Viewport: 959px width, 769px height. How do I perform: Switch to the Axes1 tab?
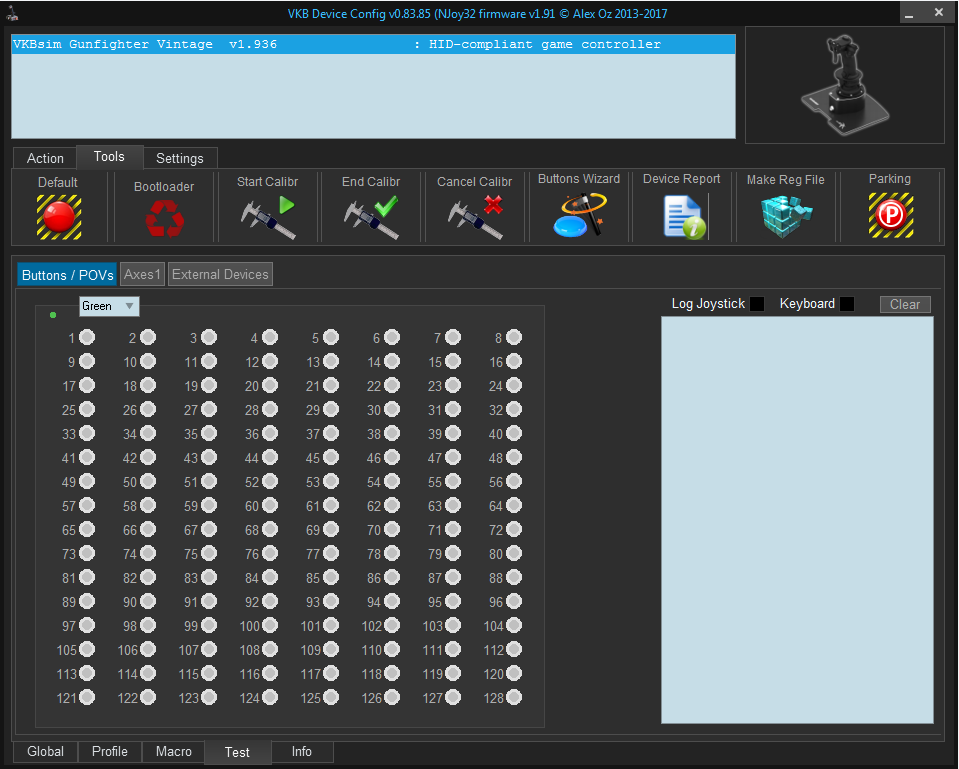[x=142, y=274]
